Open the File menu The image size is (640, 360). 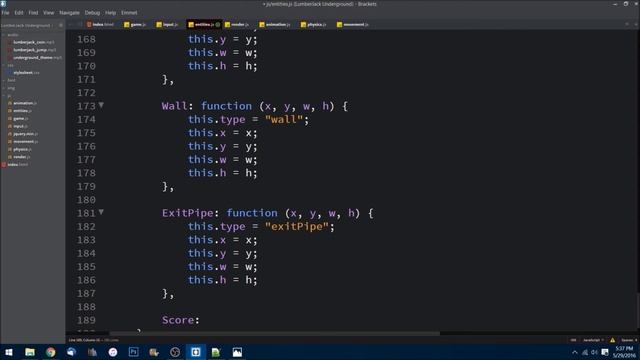tap(5, 13)
